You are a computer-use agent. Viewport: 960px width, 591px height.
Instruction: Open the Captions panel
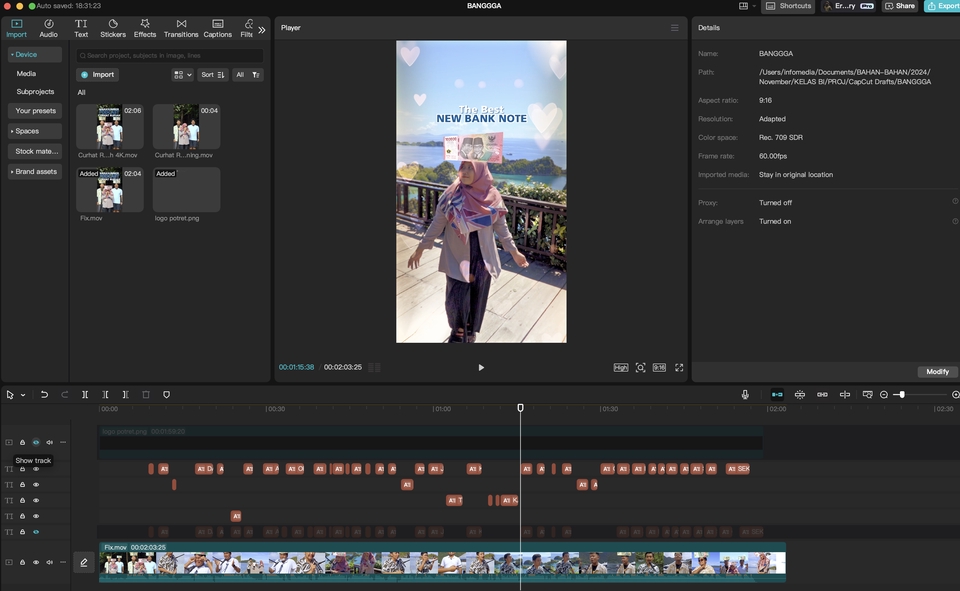click(x=217, y=27)
